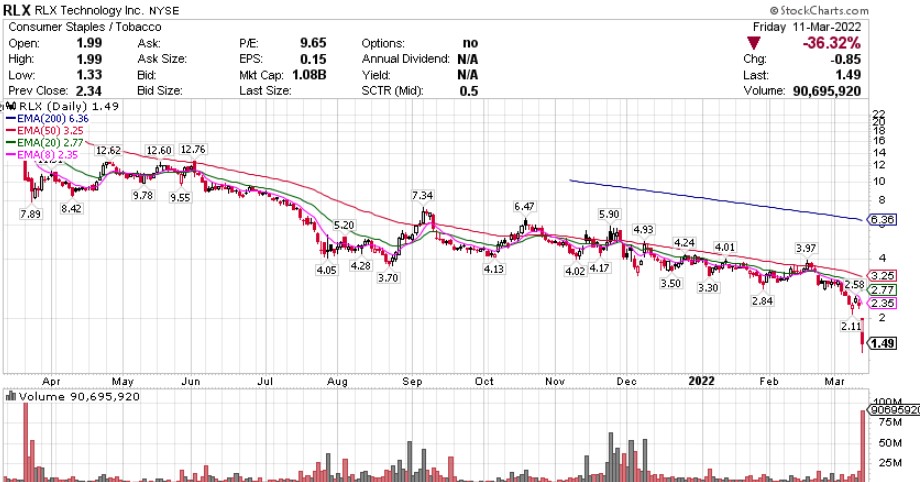Click the EMA(8) 2.35 legend entry
The image size is (920, 482).
coord(42,155)
